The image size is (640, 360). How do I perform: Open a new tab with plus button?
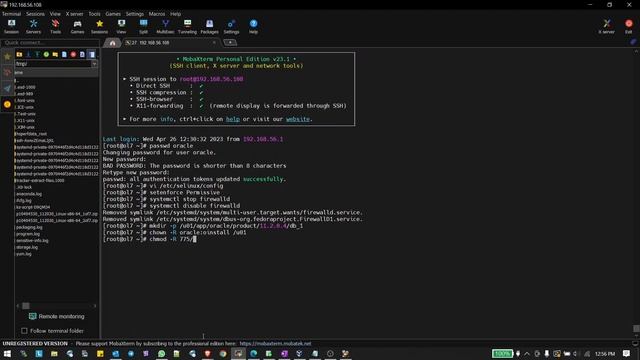click(x=230, y=42)
